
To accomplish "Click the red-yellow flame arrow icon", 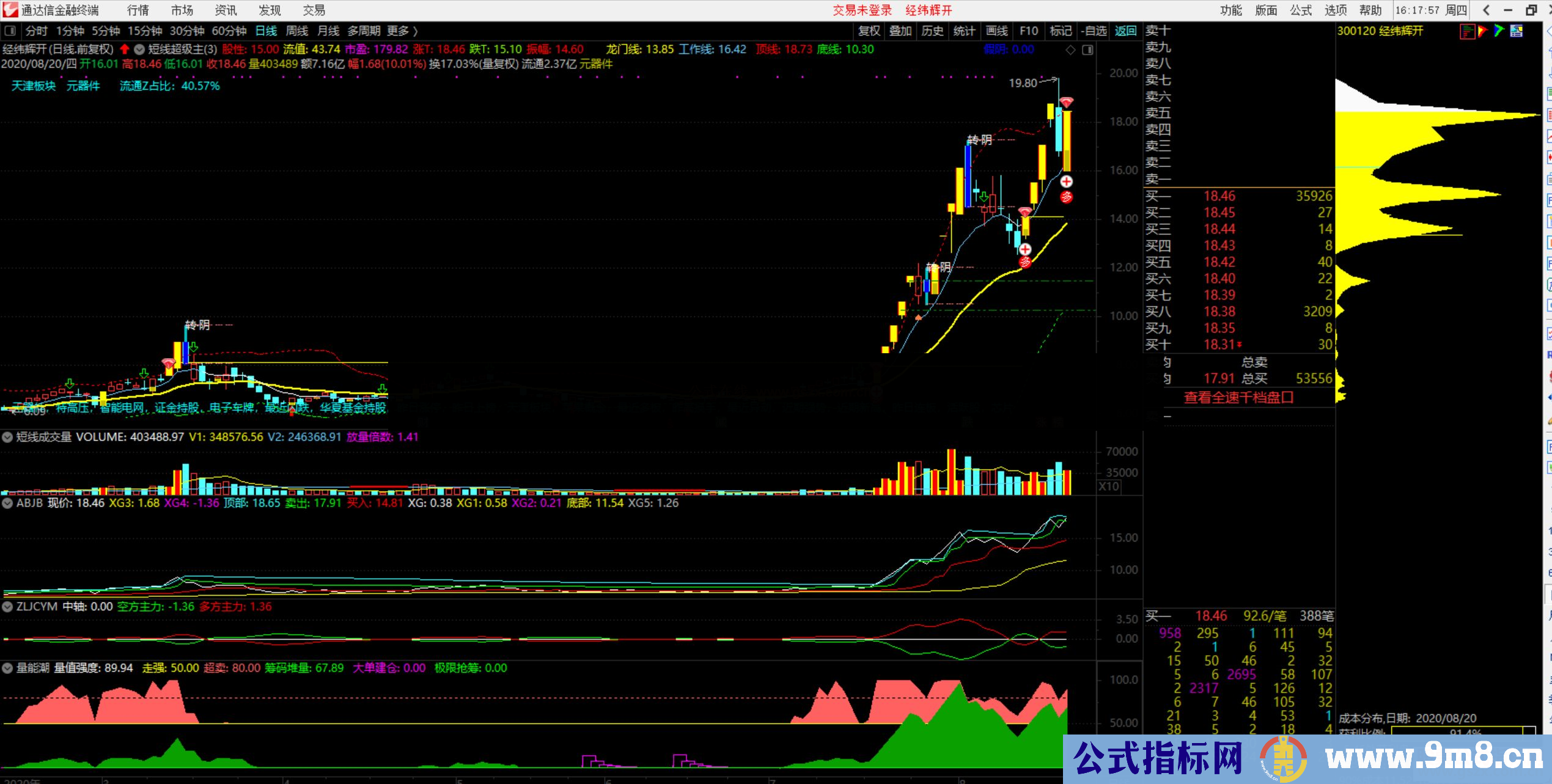I will point(1482,31).
